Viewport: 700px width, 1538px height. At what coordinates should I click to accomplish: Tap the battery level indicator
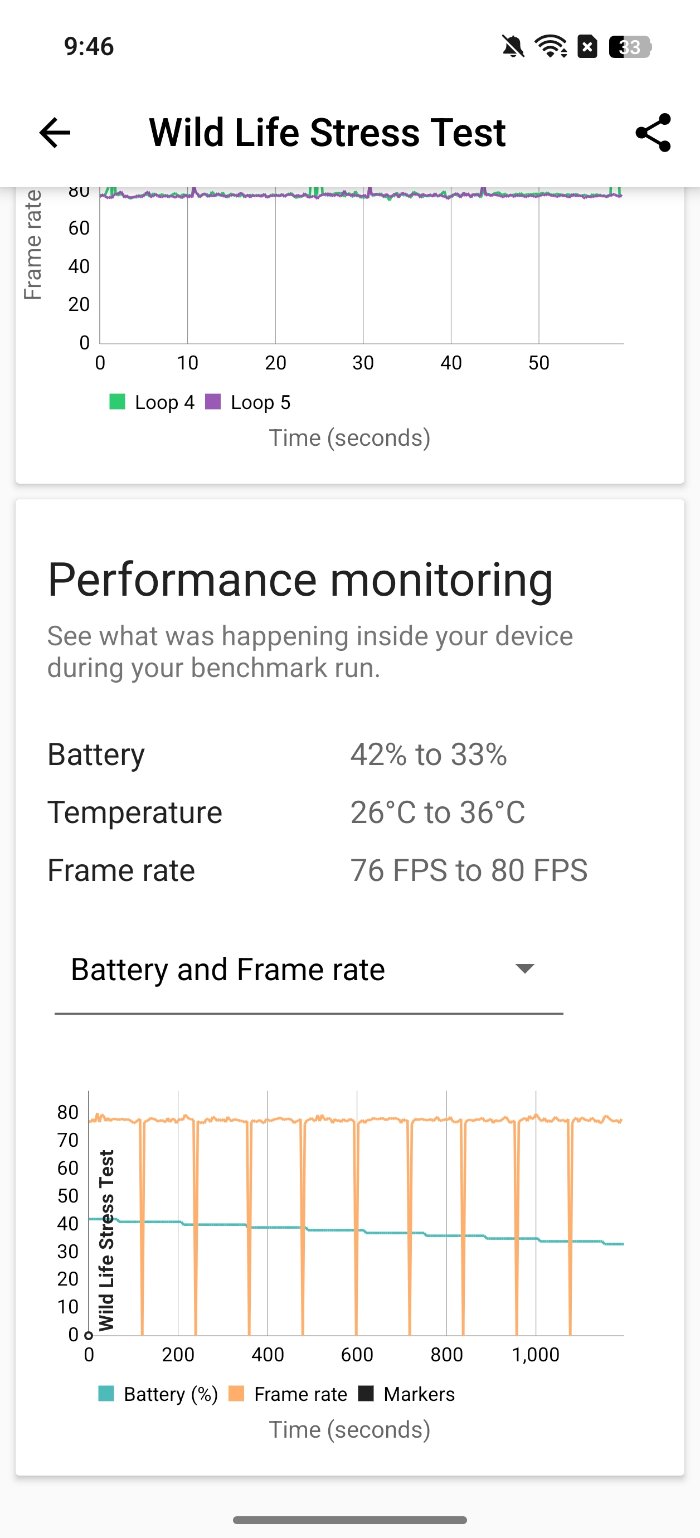click(632, 46)
